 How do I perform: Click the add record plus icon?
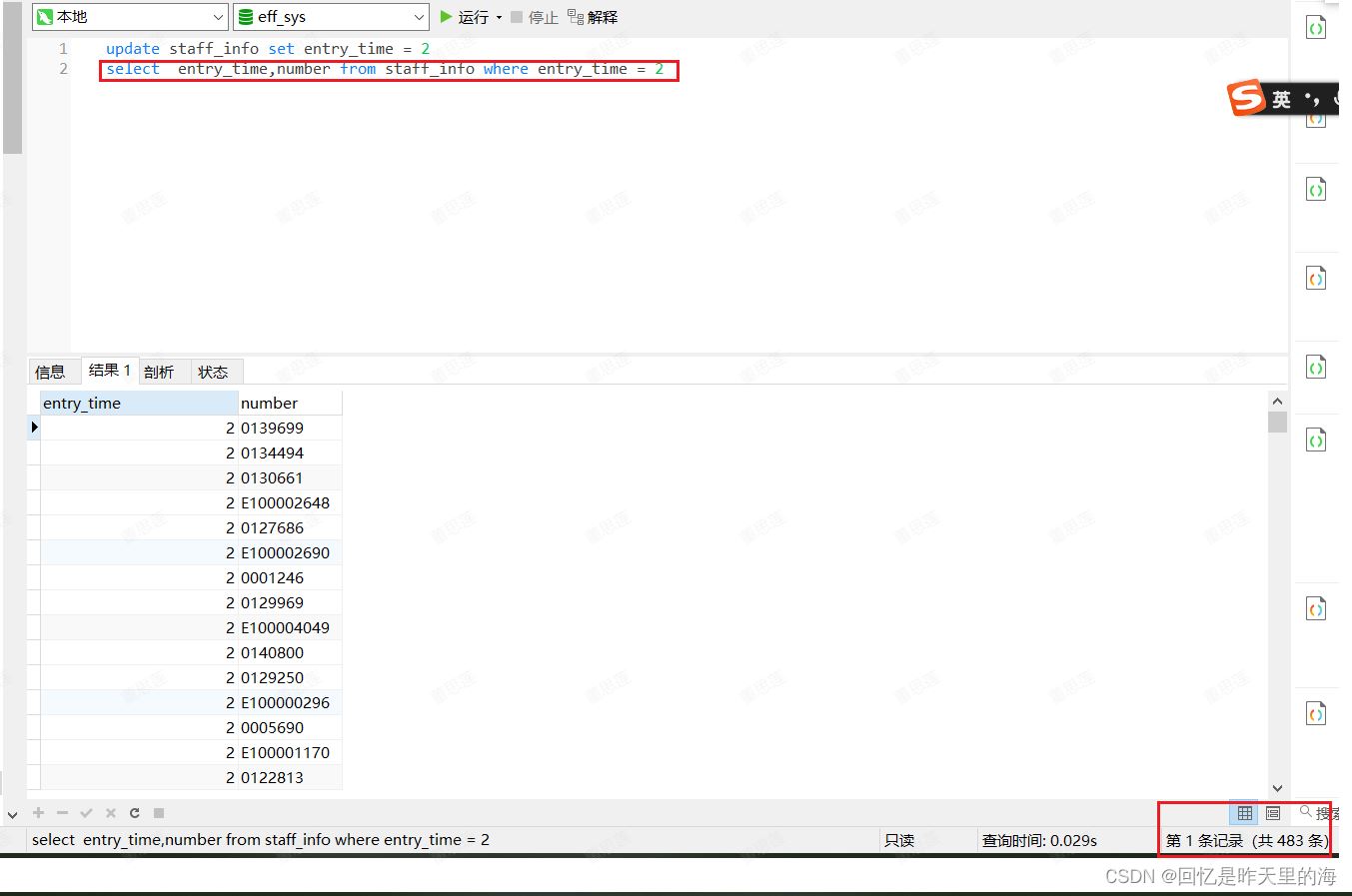(39, 813)
